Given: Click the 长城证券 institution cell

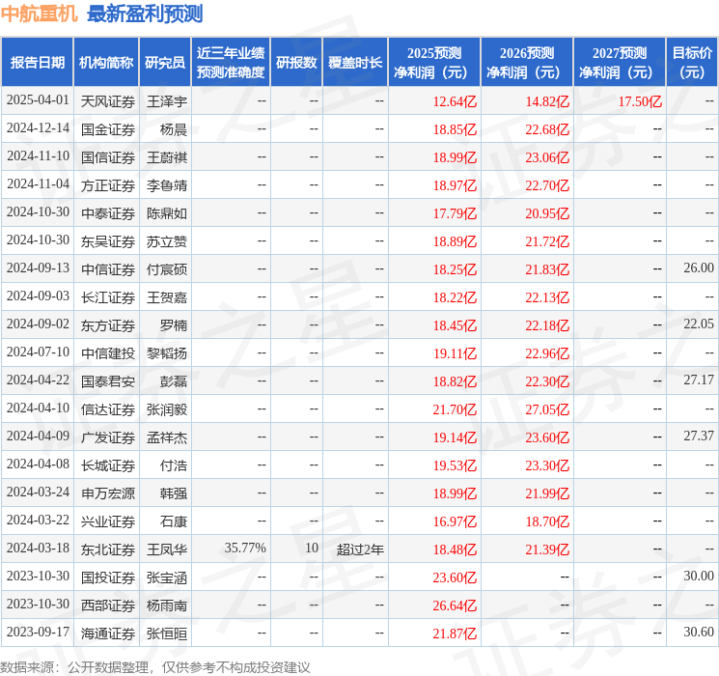Looking at the screenshot, I should 108,465.
